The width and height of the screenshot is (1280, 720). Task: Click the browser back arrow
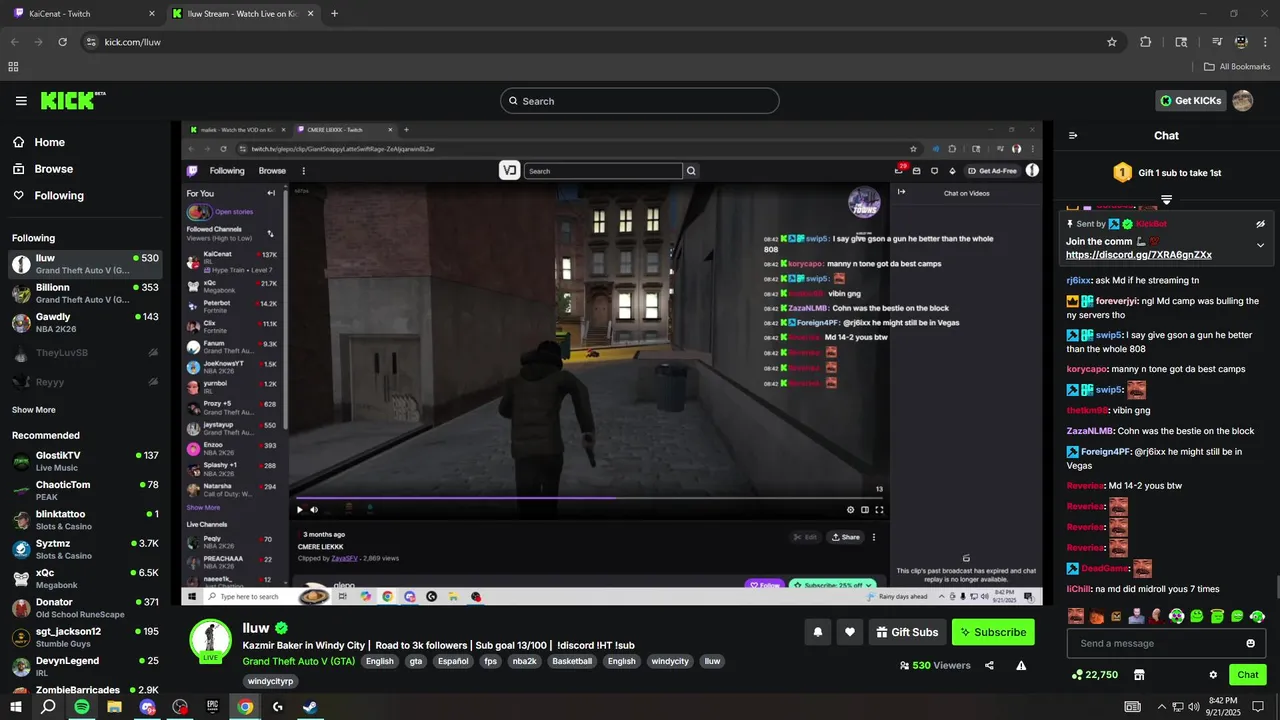[x=14, y=42]
